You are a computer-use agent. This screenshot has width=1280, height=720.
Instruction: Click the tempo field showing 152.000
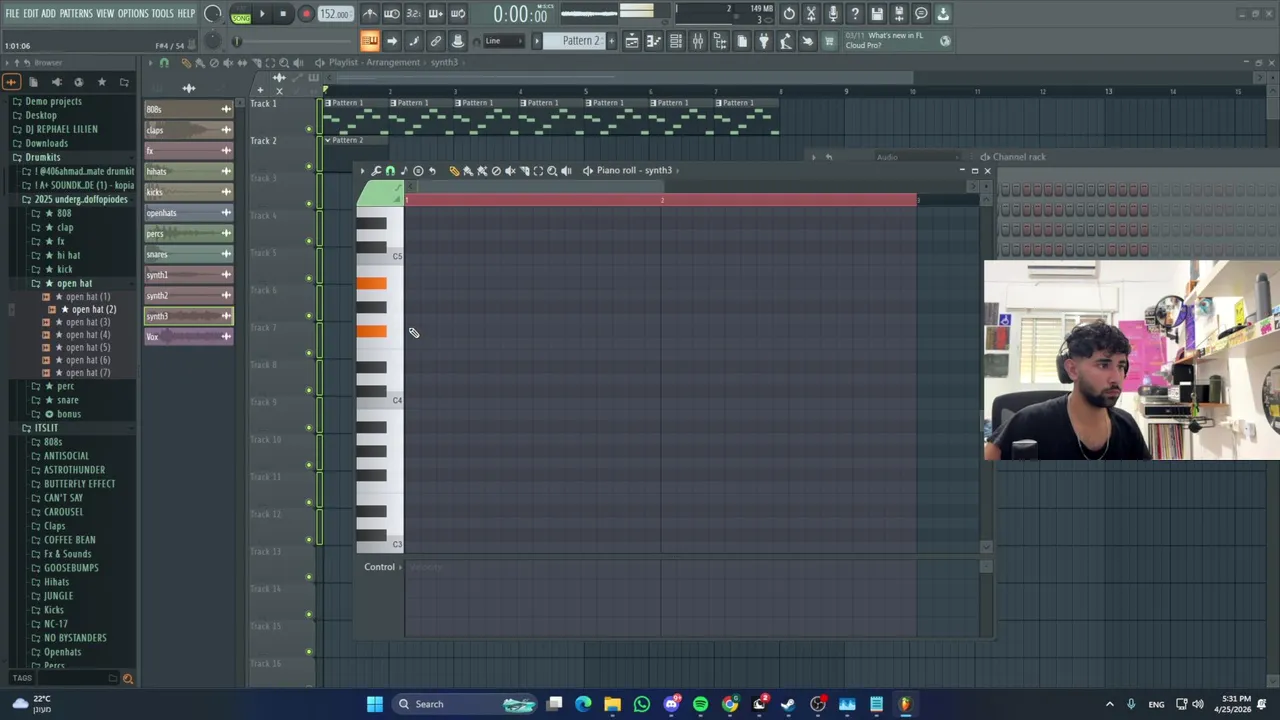tap(335, 14)
